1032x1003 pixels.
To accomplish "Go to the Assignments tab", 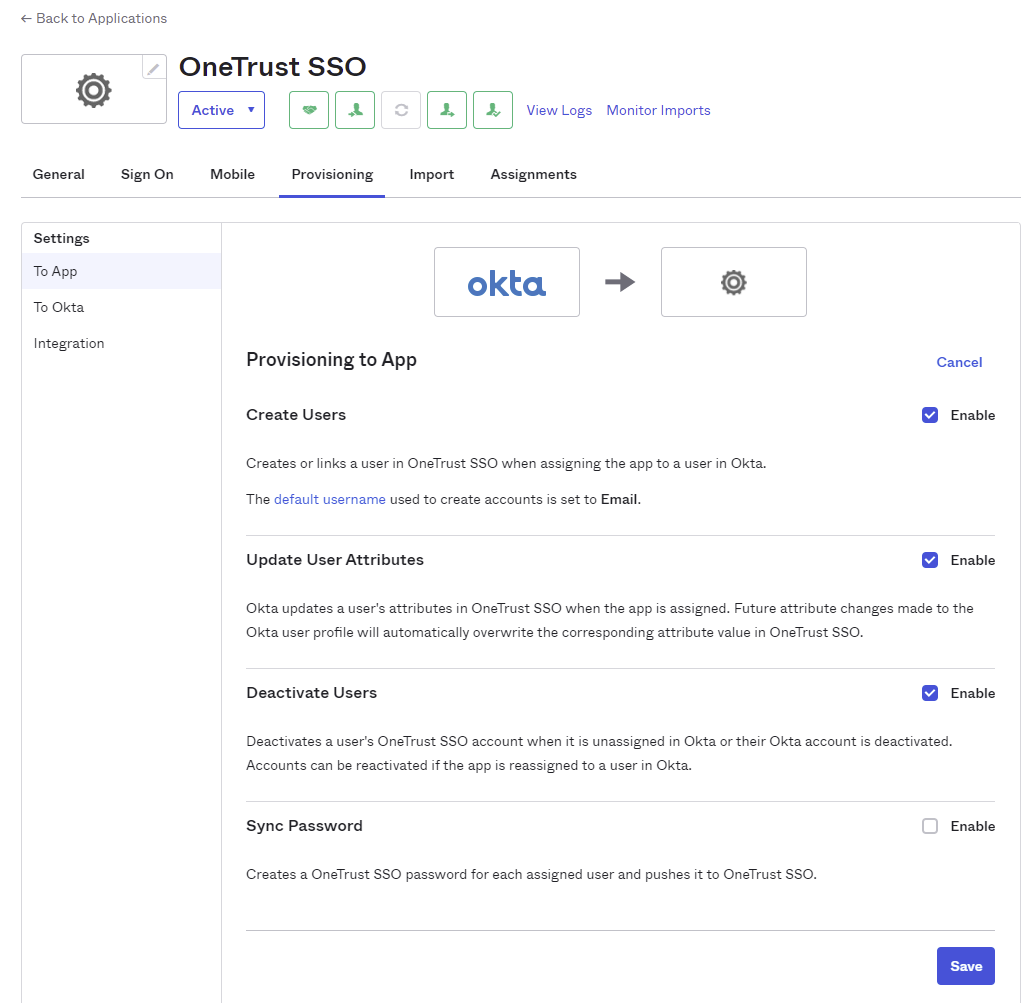I will 534,174.
